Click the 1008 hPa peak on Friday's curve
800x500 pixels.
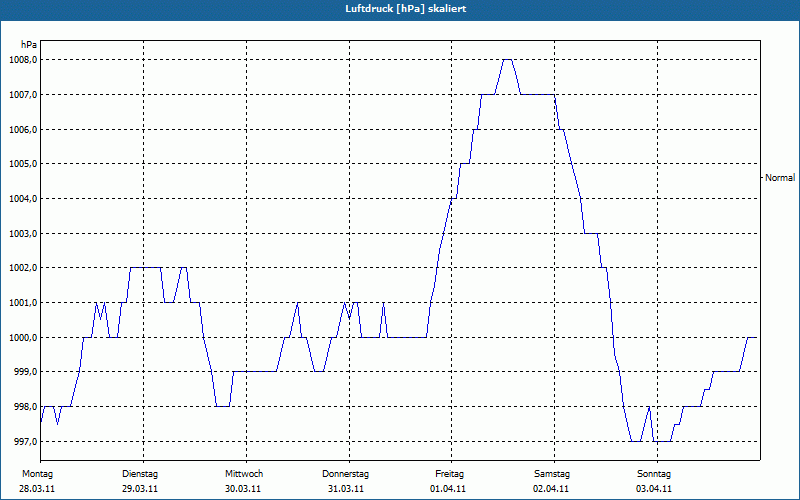pos(508,60)
